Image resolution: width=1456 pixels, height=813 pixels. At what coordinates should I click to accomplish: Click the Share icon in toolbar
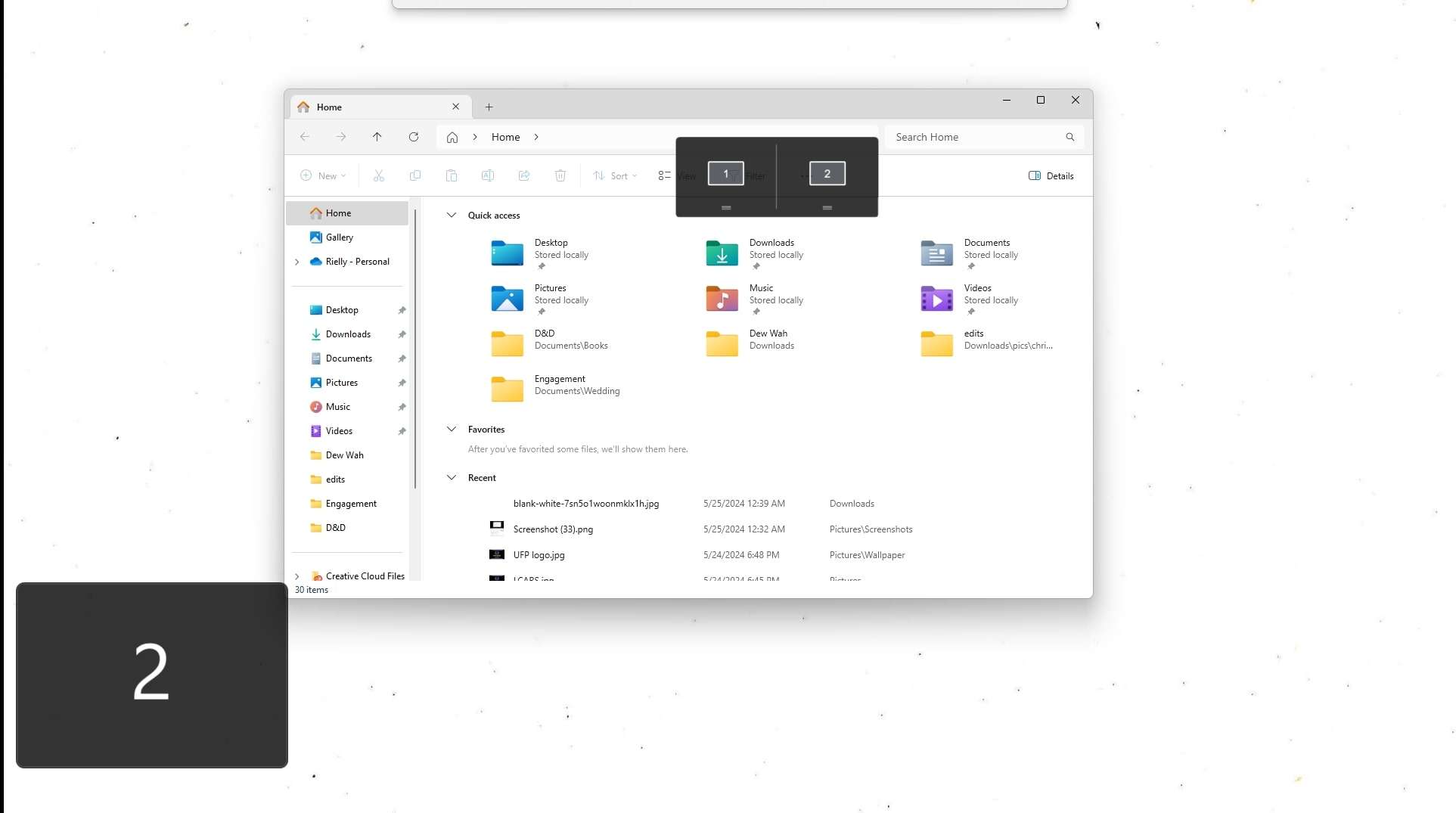click(524, 175)
